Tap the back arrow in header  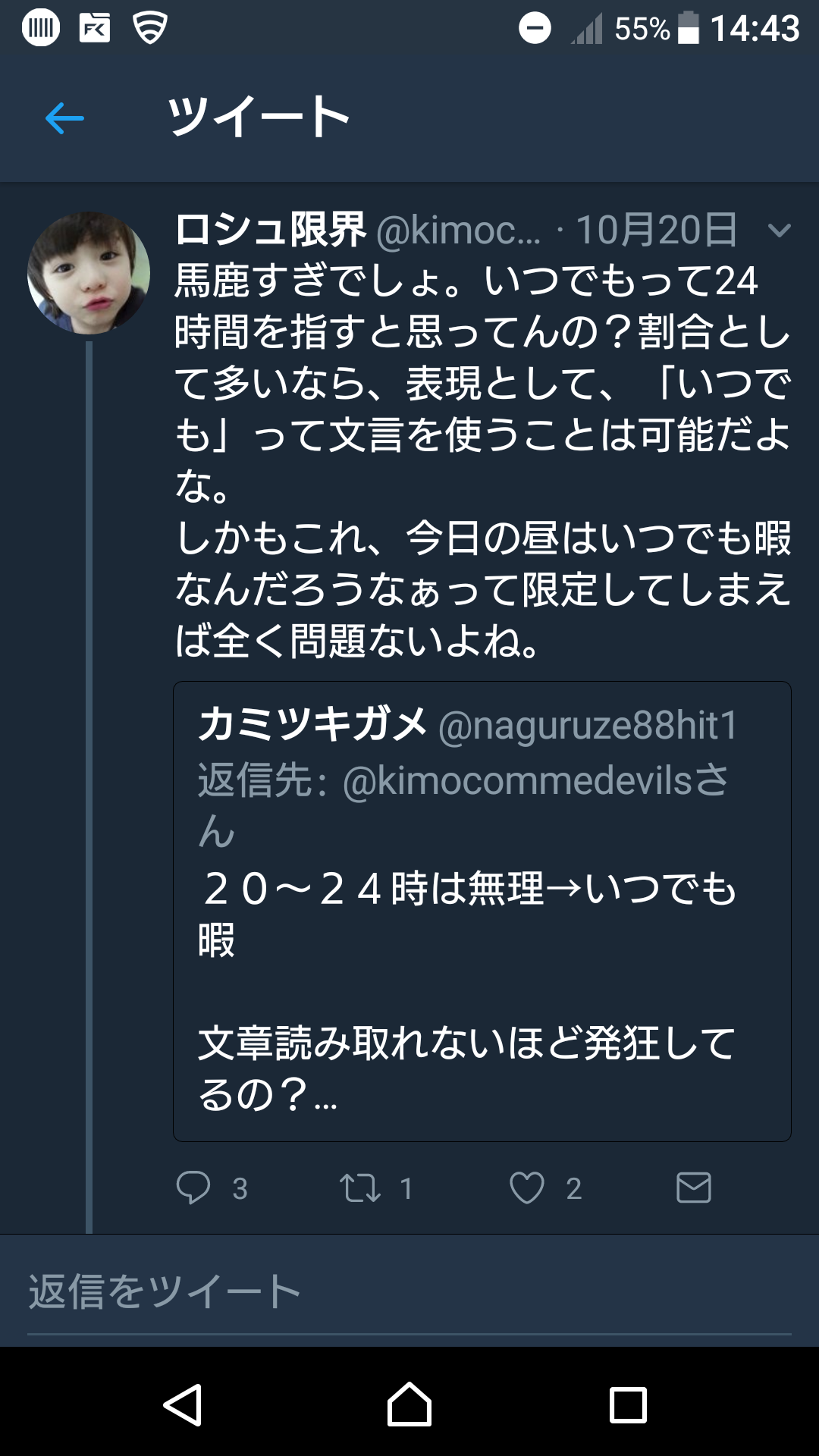click(64, 118)
